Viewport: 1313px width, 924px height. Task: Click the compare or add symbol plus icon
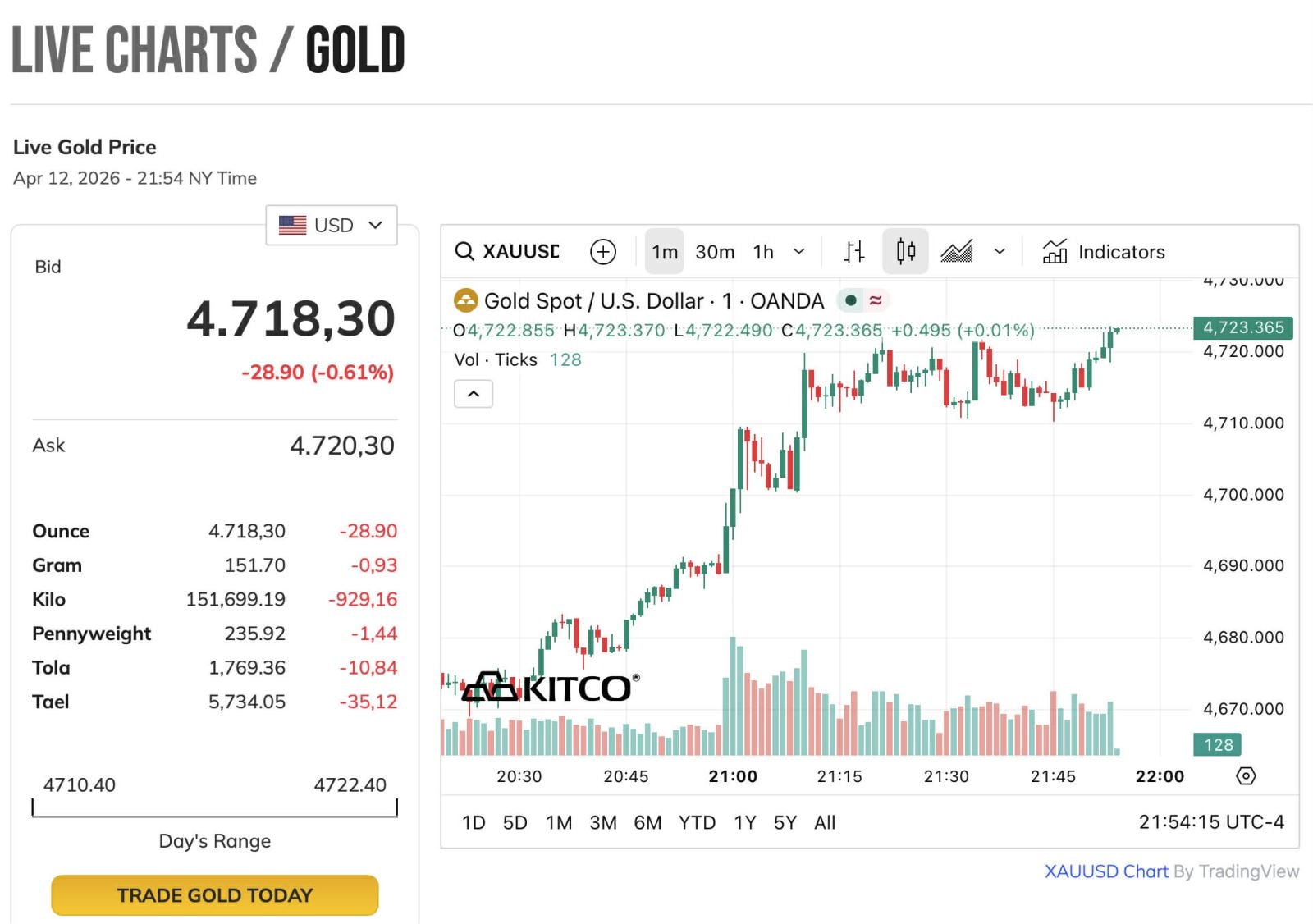603,251
